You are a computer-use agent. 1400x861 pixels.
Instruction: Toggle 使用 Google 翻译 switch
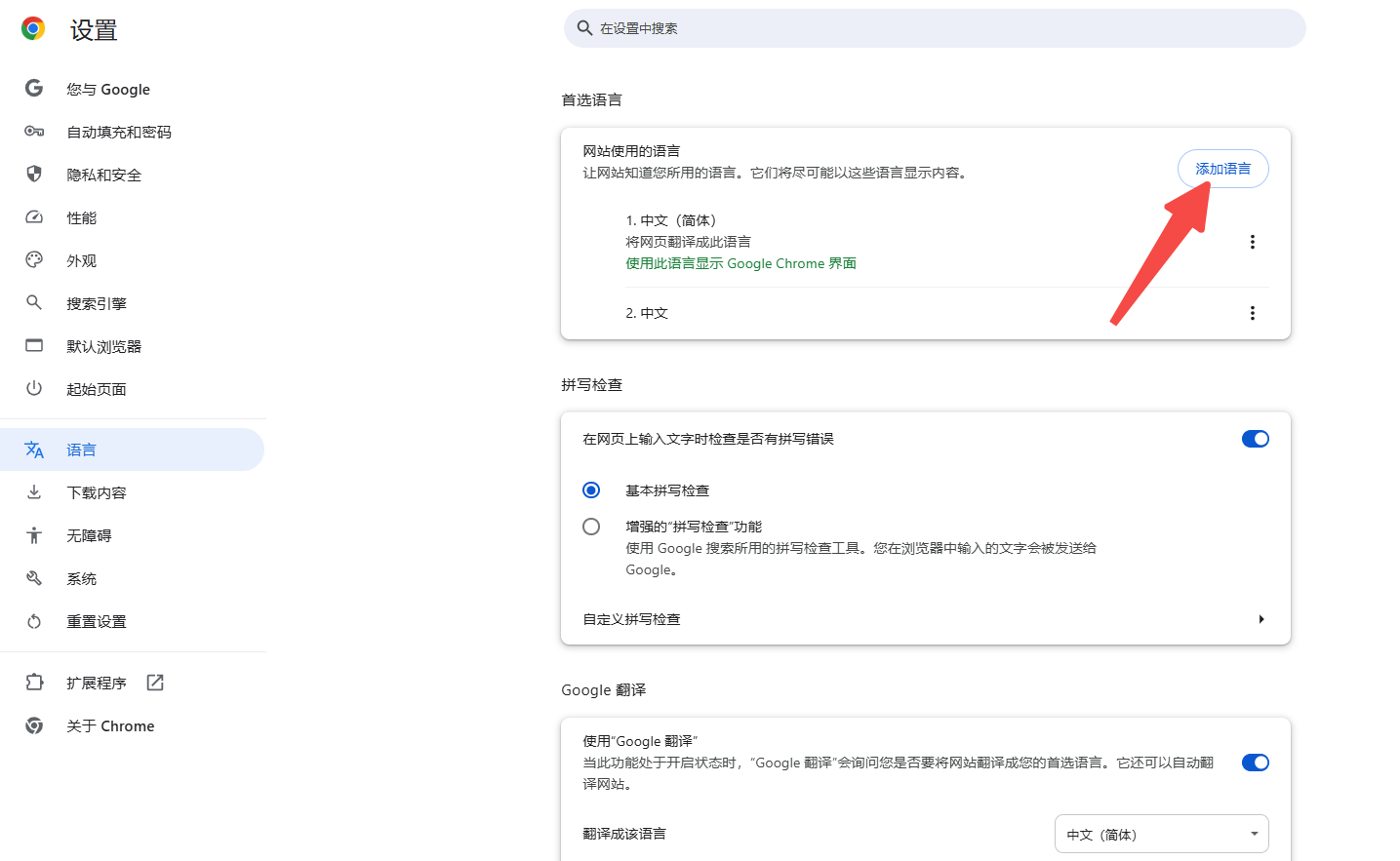[x=1255, y=763]
